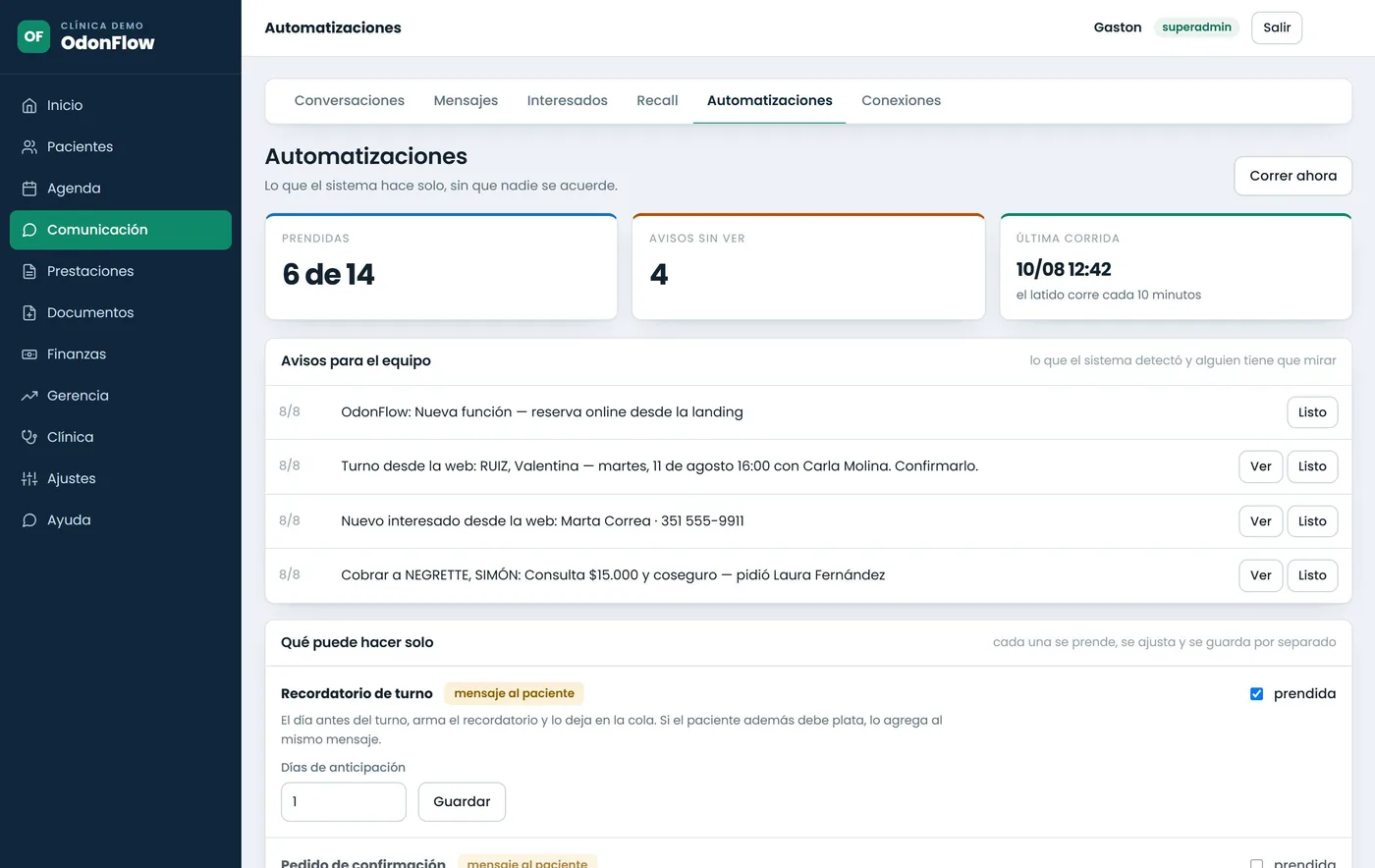The image size is (1375, 868).
Task: Enable prendida for Pedido de confirmación
Action: (x=1256, y=864)
